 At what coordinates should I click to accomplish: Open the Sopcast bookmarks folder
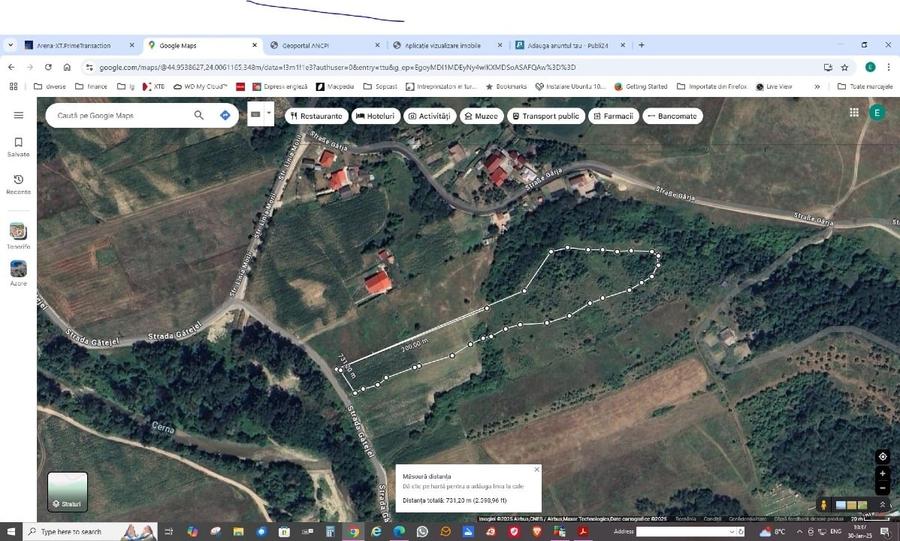tap(380, 87)
